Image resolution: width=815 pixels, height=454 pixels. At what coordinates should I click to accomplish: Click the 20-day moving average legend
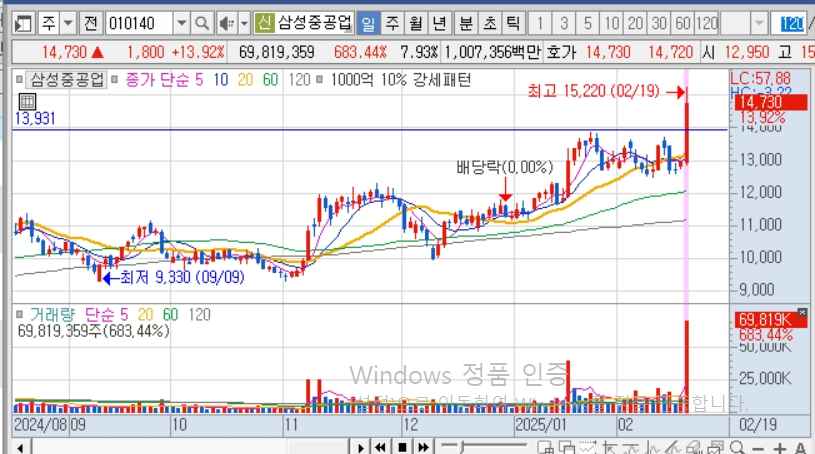(245, 80)
